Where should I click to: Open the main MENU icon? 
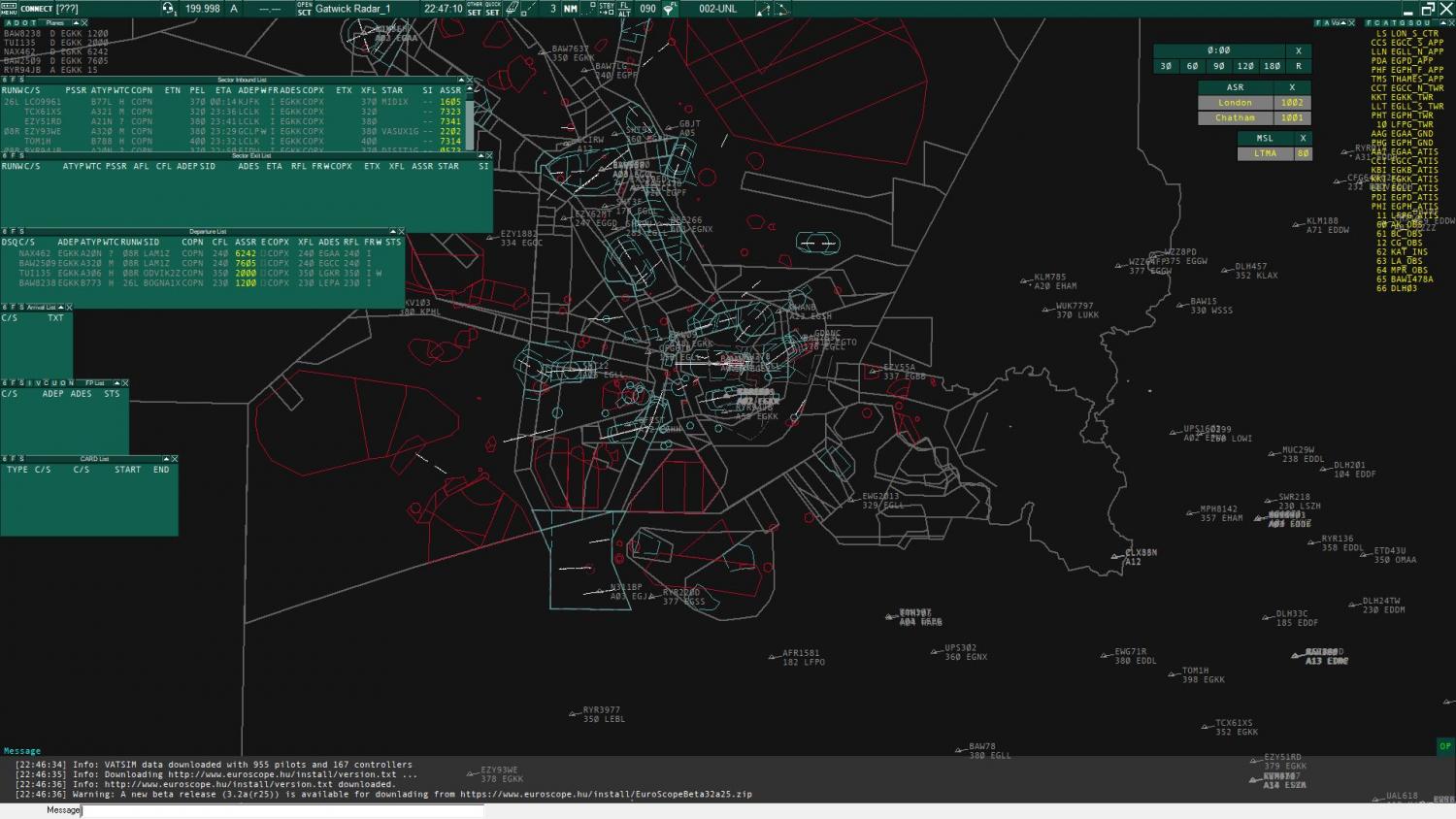[9, 9]
